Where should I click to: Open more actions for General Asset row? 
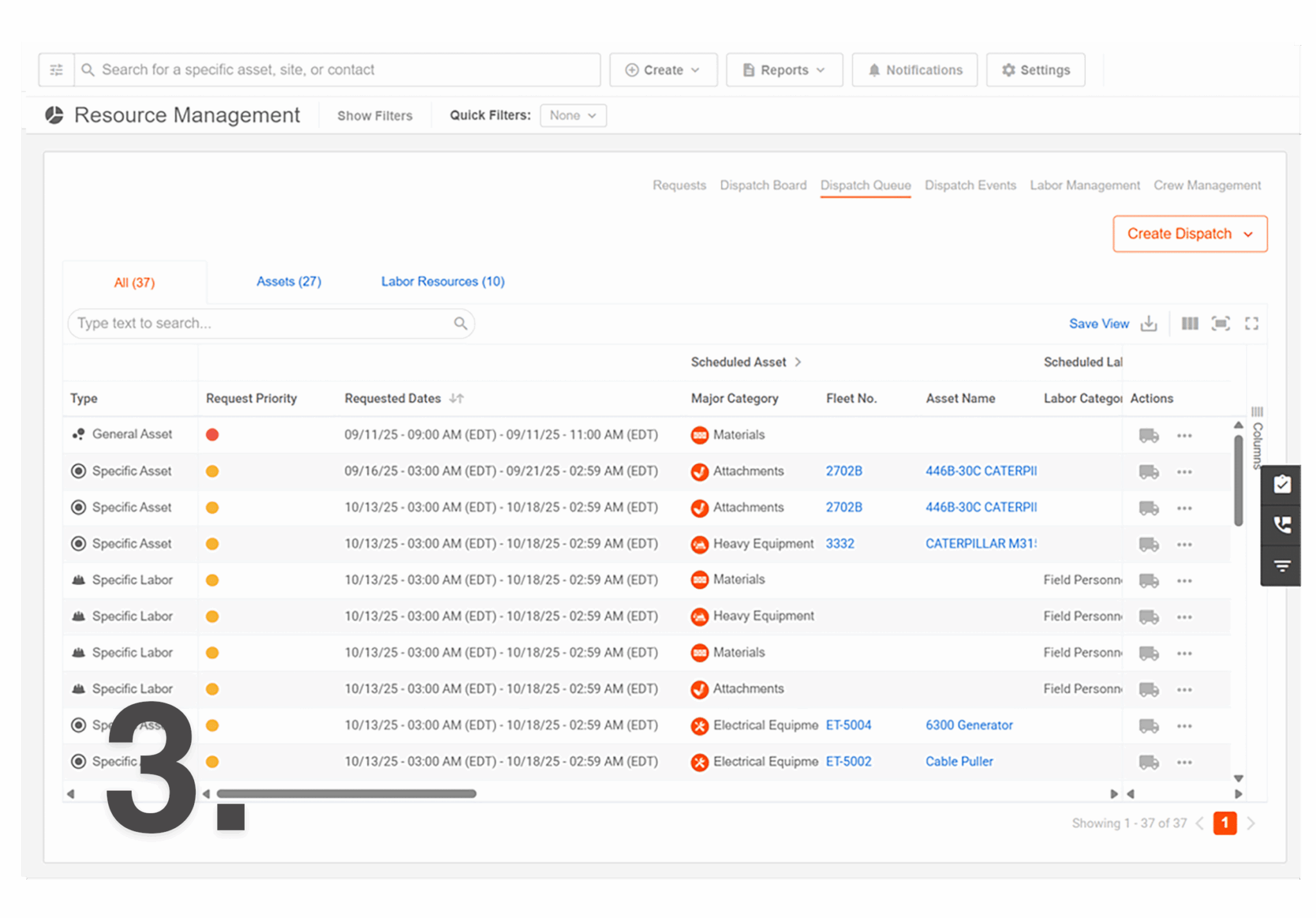[1184, 435]
